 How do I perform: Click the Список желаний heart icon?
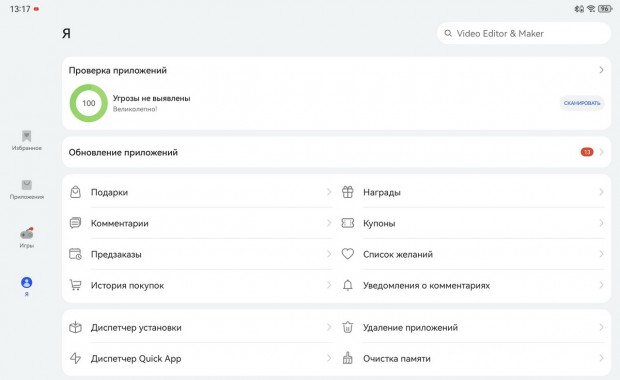[x=348, y=254]
